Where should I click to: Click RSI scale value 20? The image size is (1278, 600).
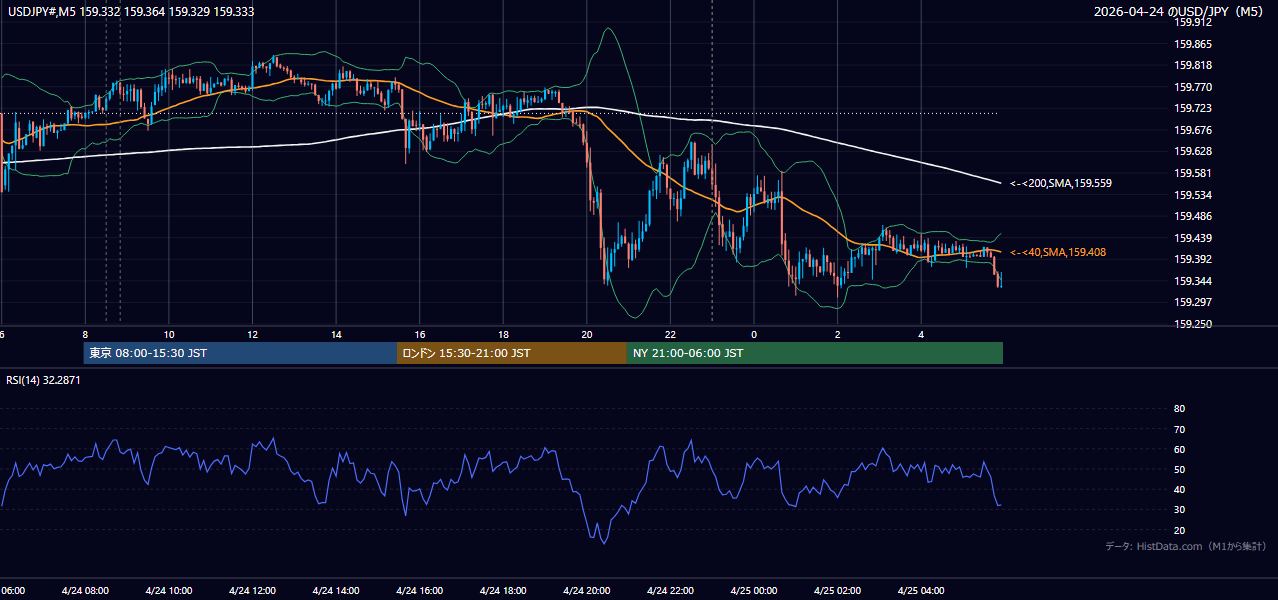(1179, 531)
